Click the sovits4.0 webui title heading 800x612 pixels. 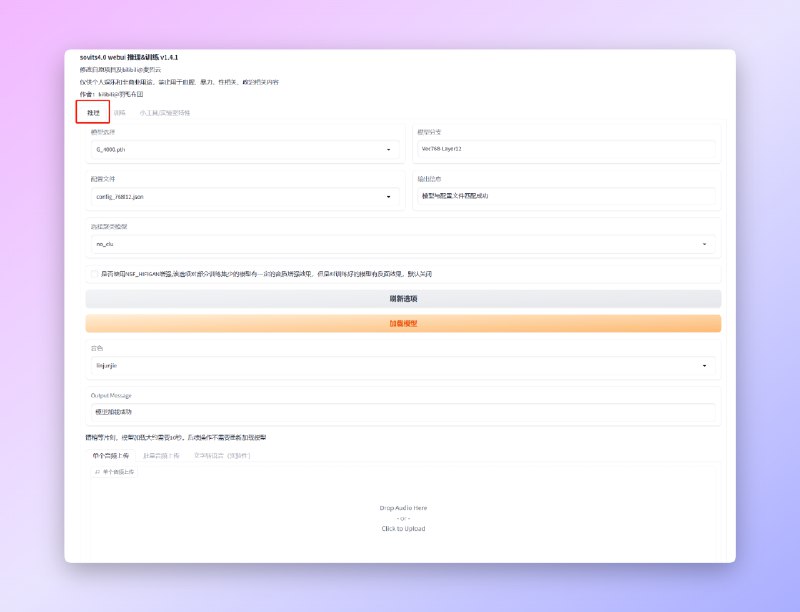[129, 58]
